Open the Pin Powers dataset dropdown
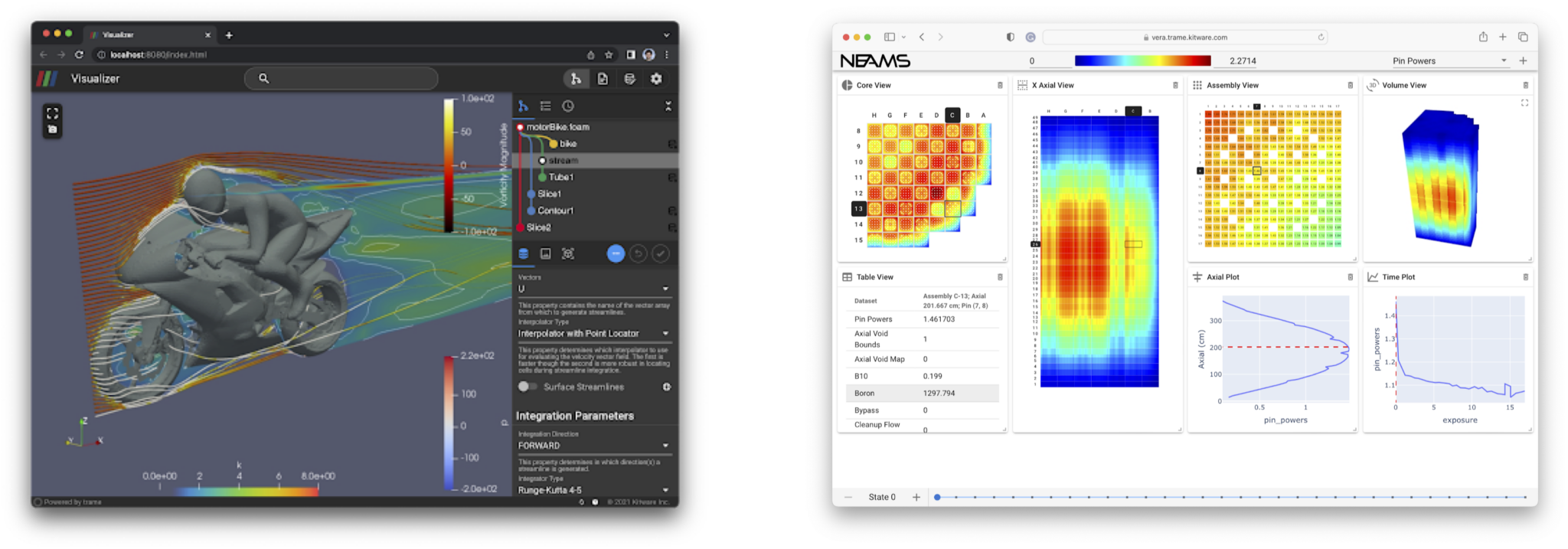This screenshot has width=1568, height=549. (x=1448, y=61)
